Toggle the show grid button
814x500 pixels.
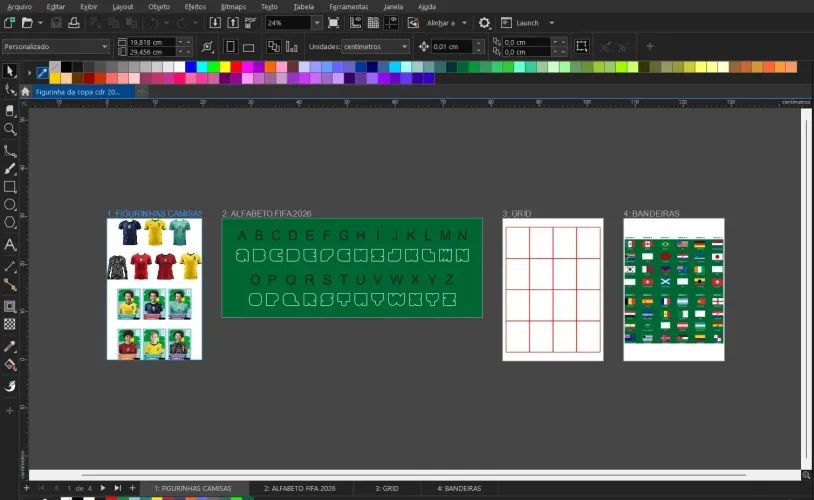pos(373,23)
